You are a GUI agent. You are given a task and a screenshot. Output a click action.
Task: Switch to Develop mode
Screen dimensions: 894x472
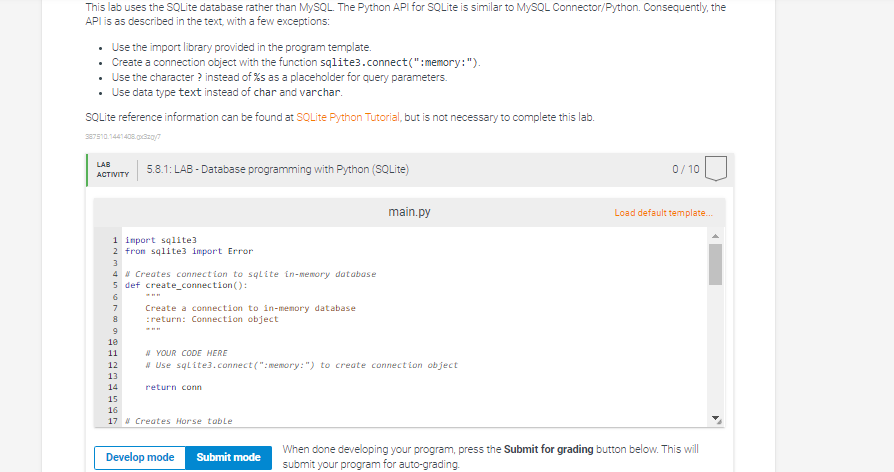coord(140,457)
